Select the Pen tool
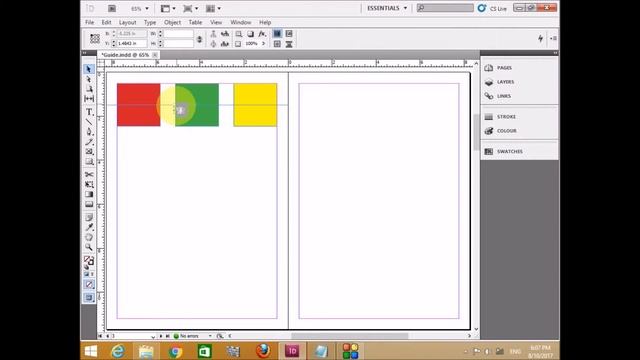Viewport: 640px width, 360px height. (89, 132)
